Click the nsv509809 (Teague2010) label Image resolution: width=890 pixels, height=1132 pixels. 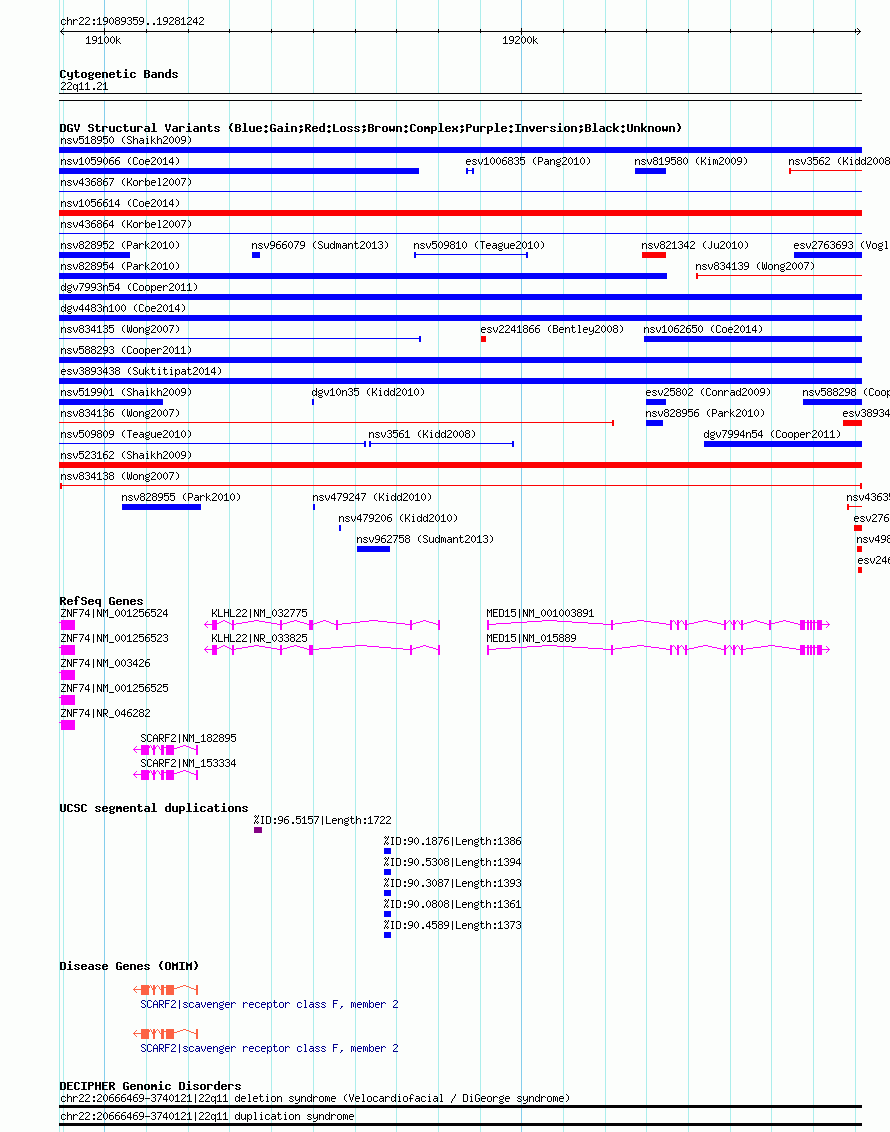click(x=126, y=433)
